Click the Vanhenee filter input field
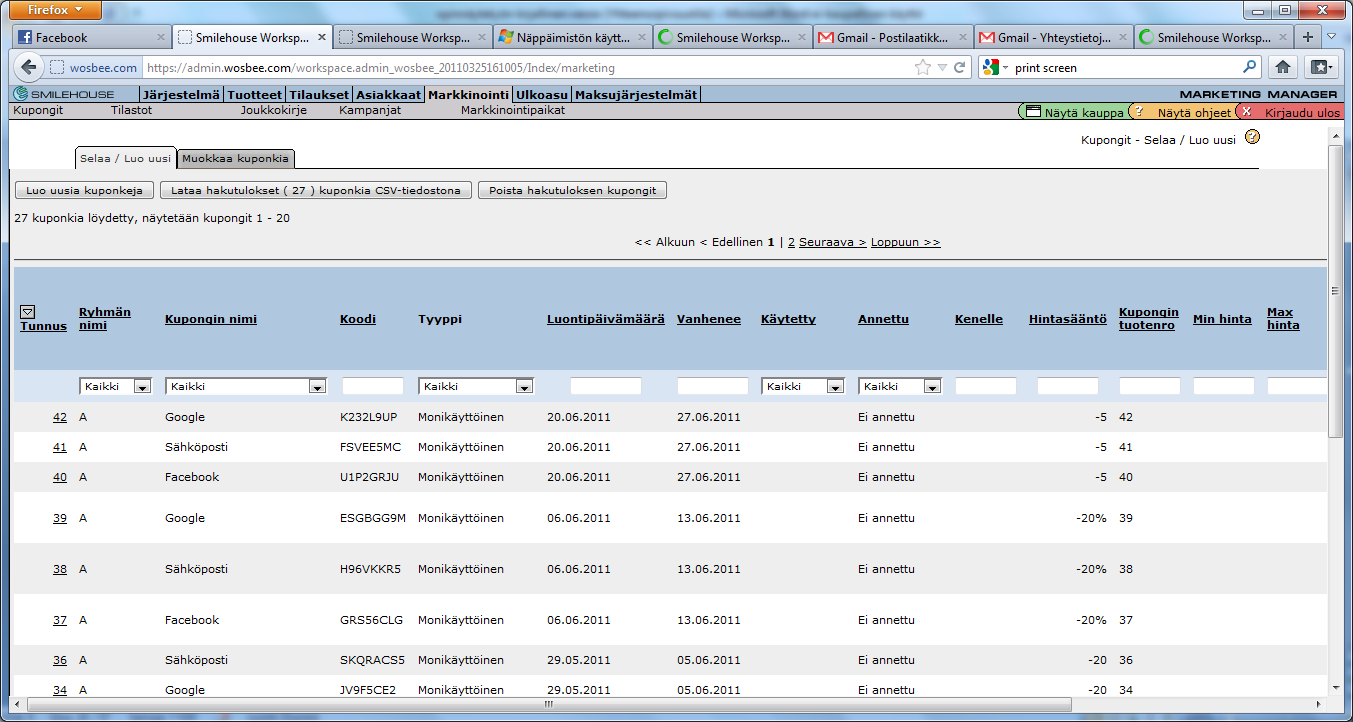Screen dimensions: 1353x722 [713, 386]
